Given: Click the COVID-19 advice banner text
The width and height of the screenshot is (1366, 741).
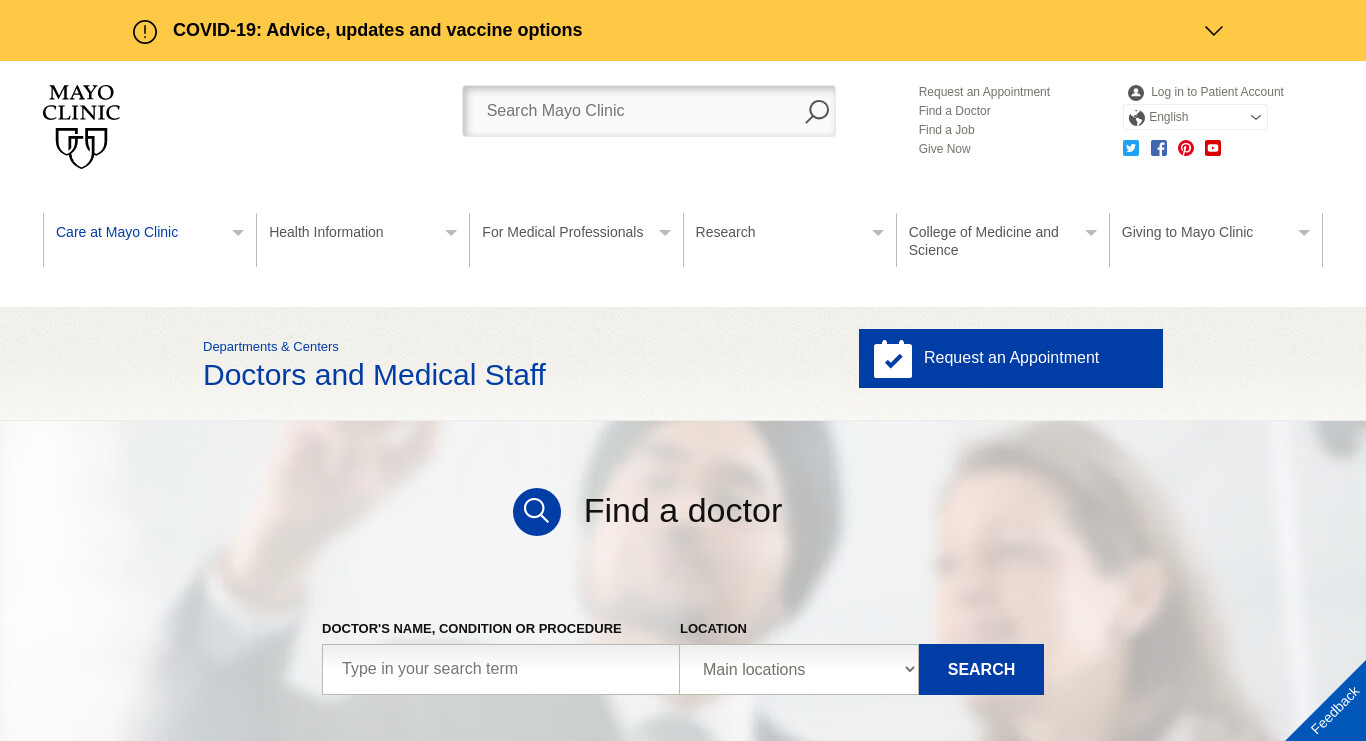Looking at the screenshot, I should pos(377,30).
